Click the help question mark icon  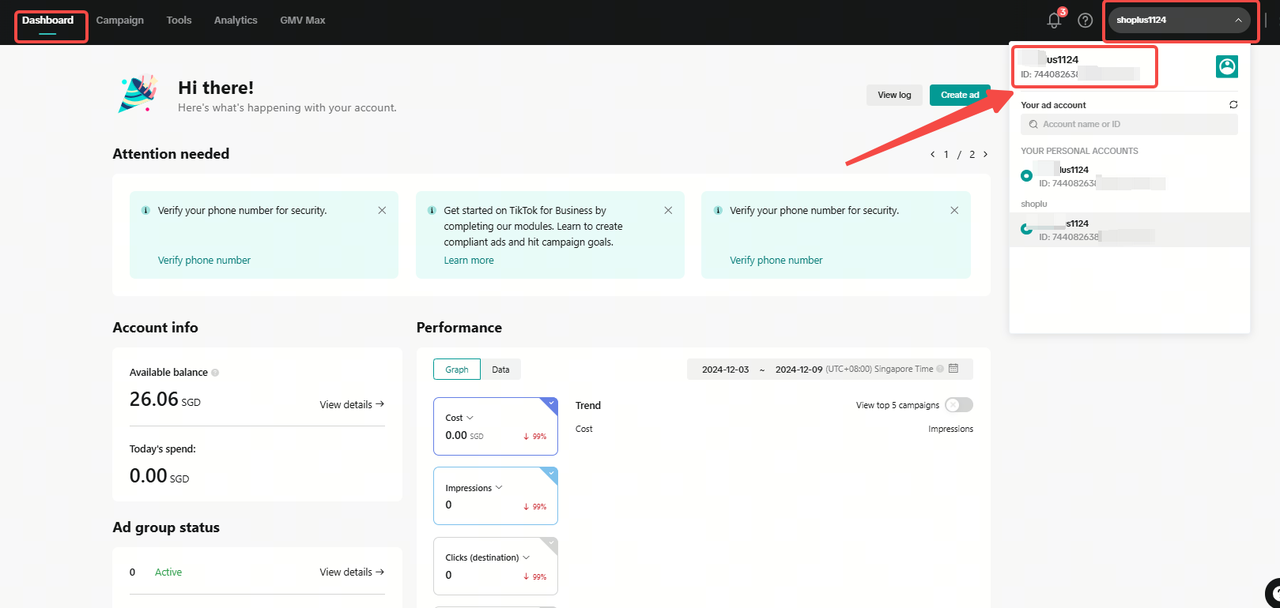[x=1085, y=19]
